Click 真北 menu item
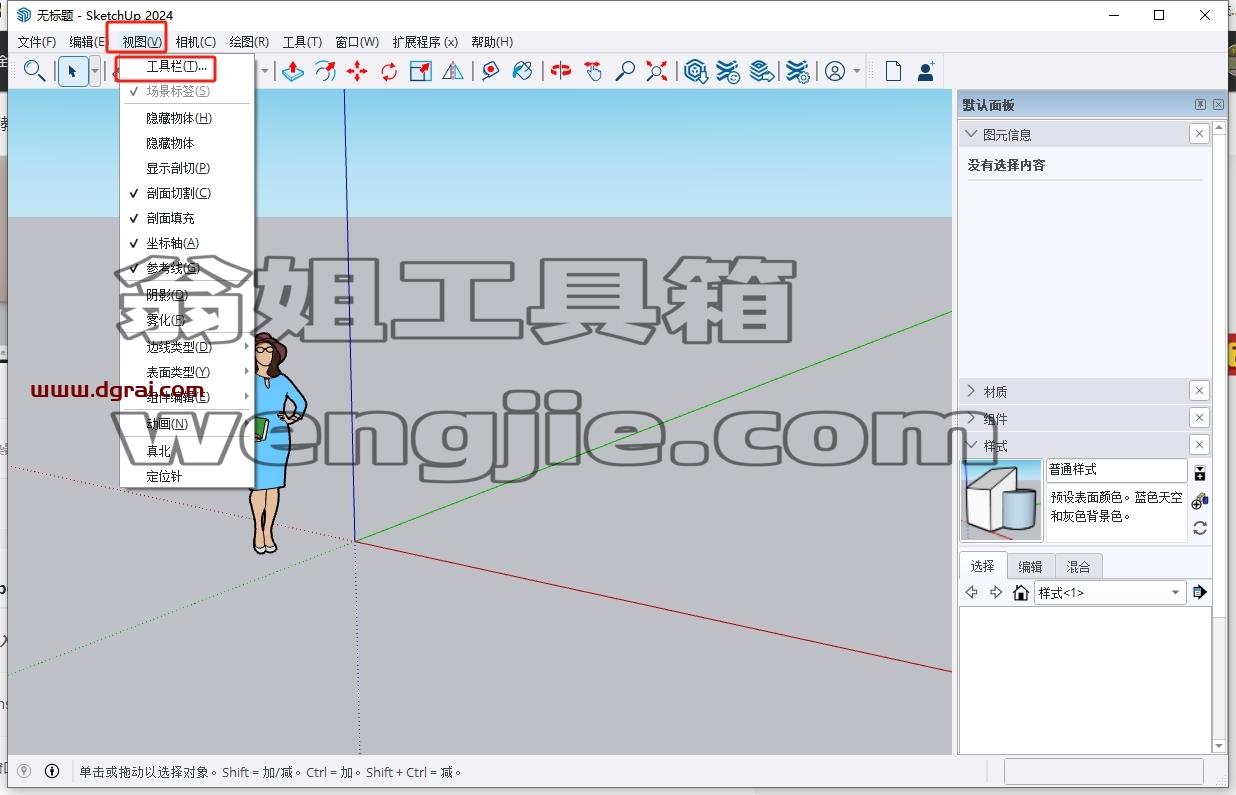Viewport: 1236px width, 795px height. 186,451
